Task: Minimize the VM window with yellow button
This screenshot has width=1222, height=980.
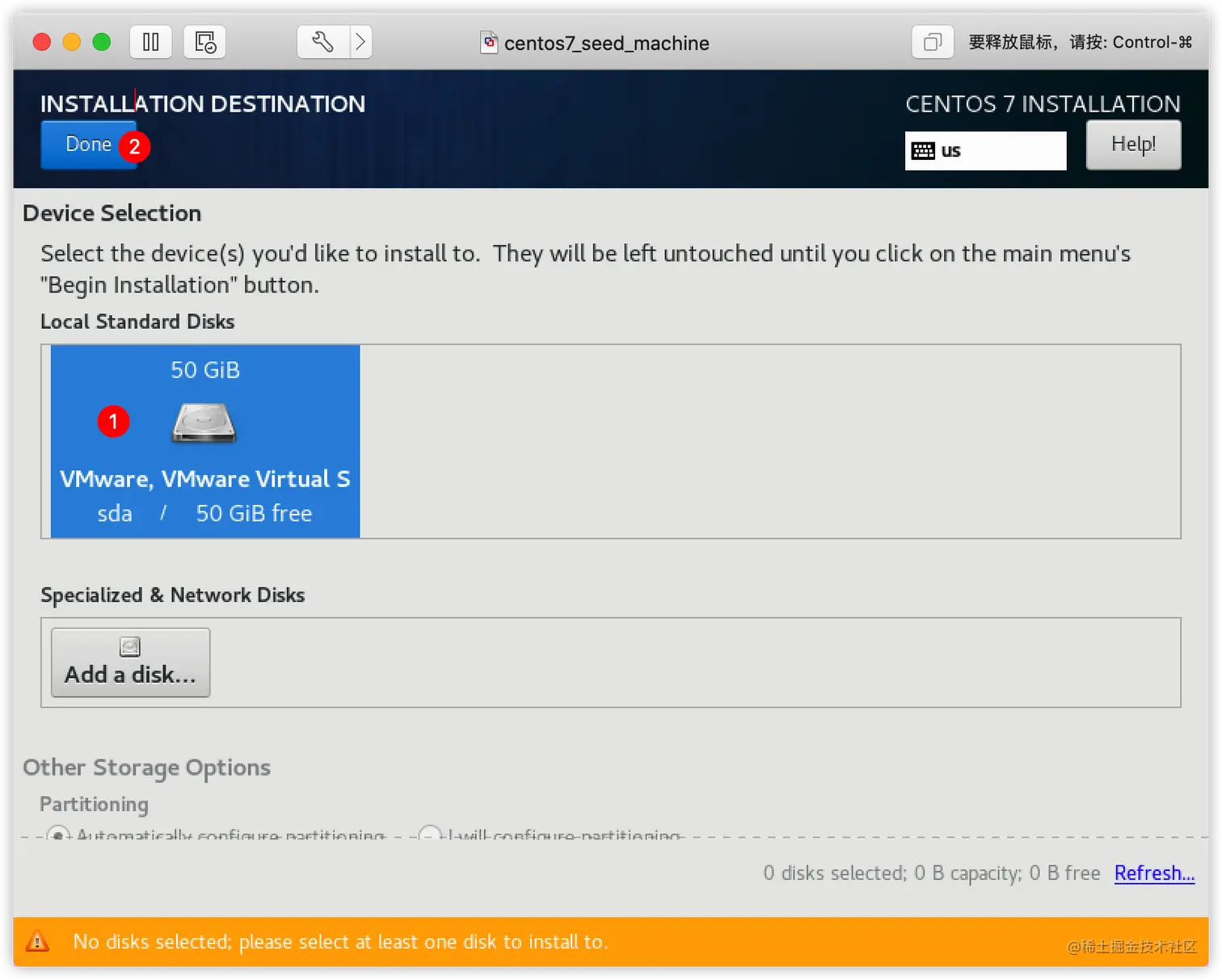Action: [x=72, y=42]
